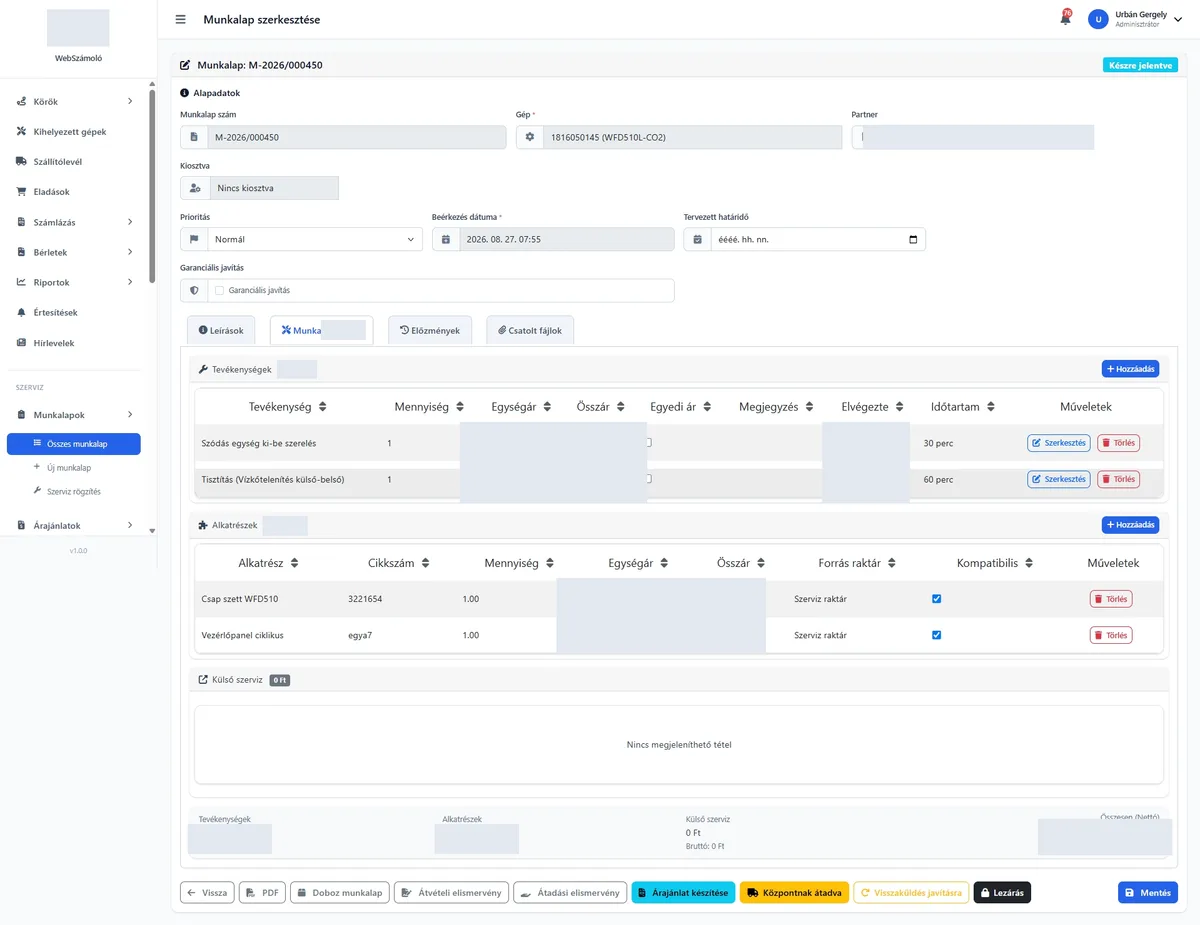Toggle Egyedi ár checkbox for Tisztítás row

(x=648, y=479)
